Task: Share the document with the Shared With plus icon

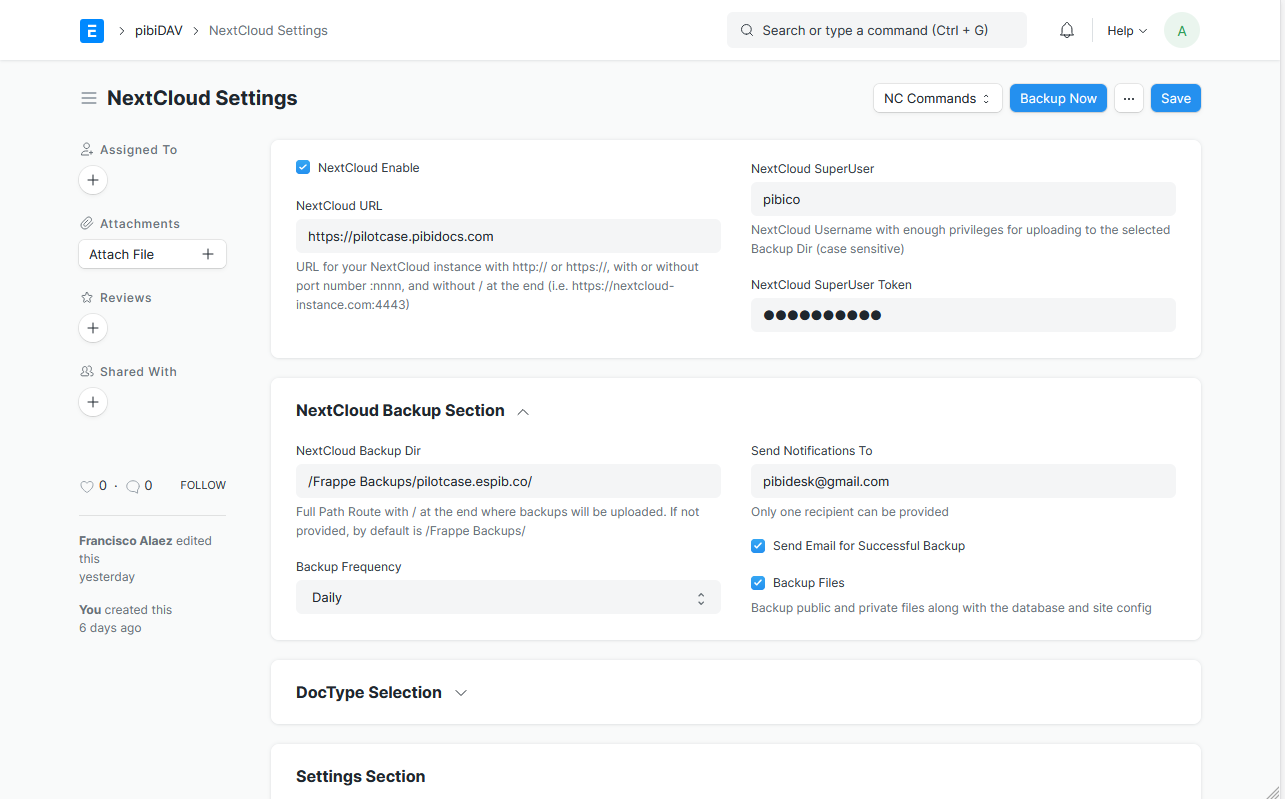Action: click(x=93, y=402)
